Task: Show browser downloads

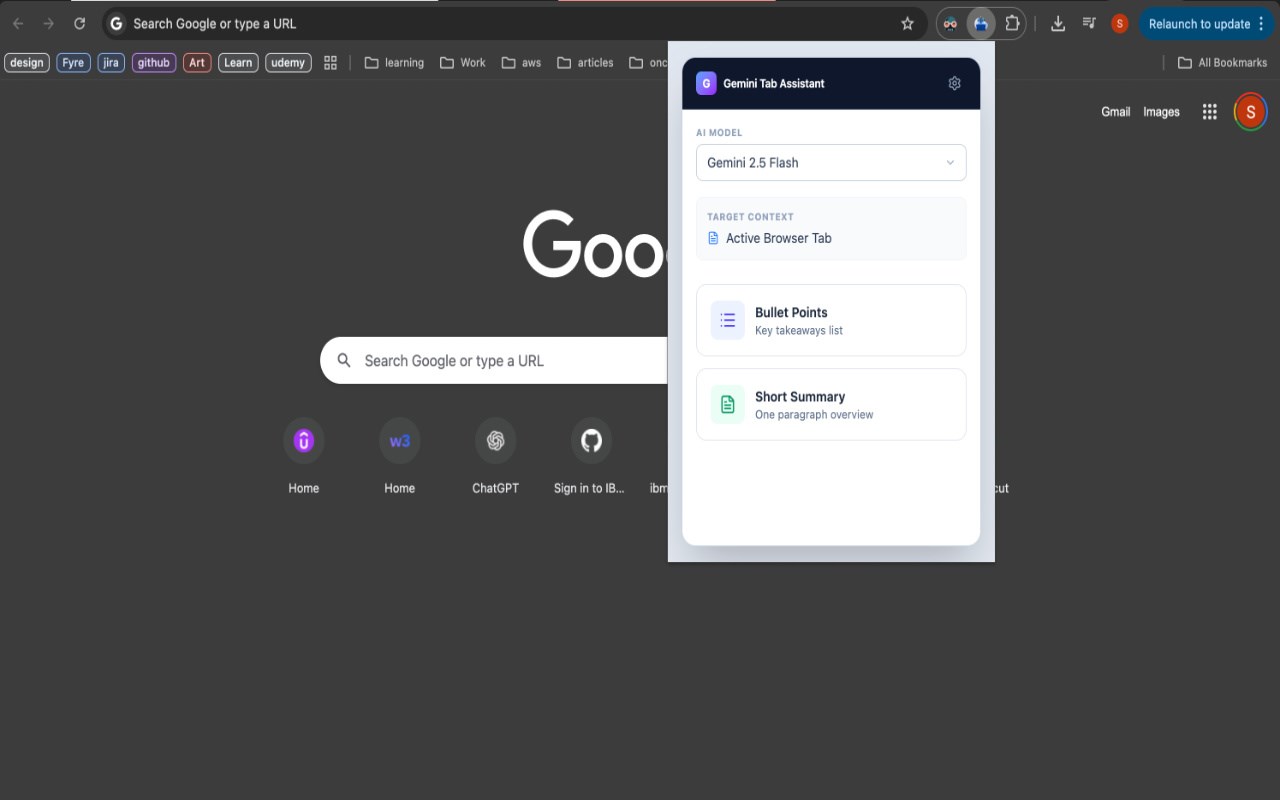Action: point(1057,24)
